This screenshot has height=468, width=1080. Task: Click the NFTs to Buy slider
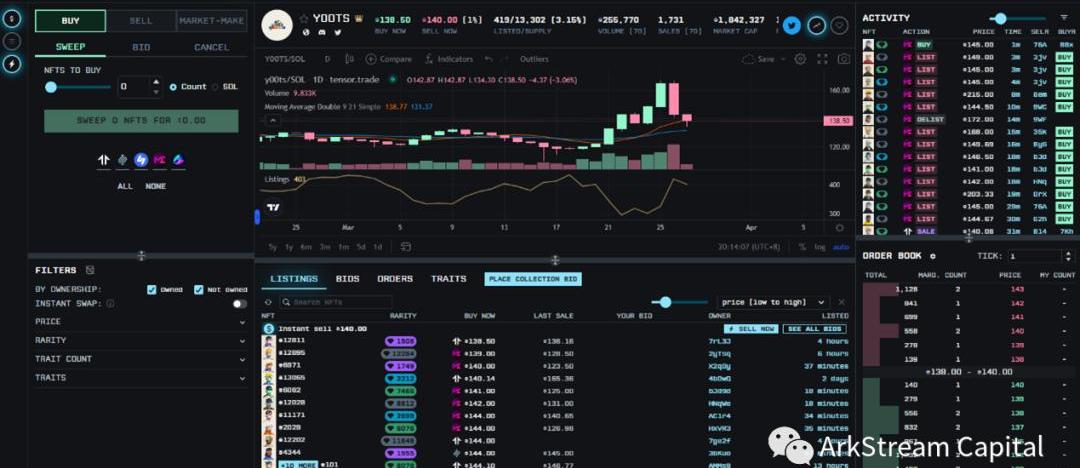52,87
